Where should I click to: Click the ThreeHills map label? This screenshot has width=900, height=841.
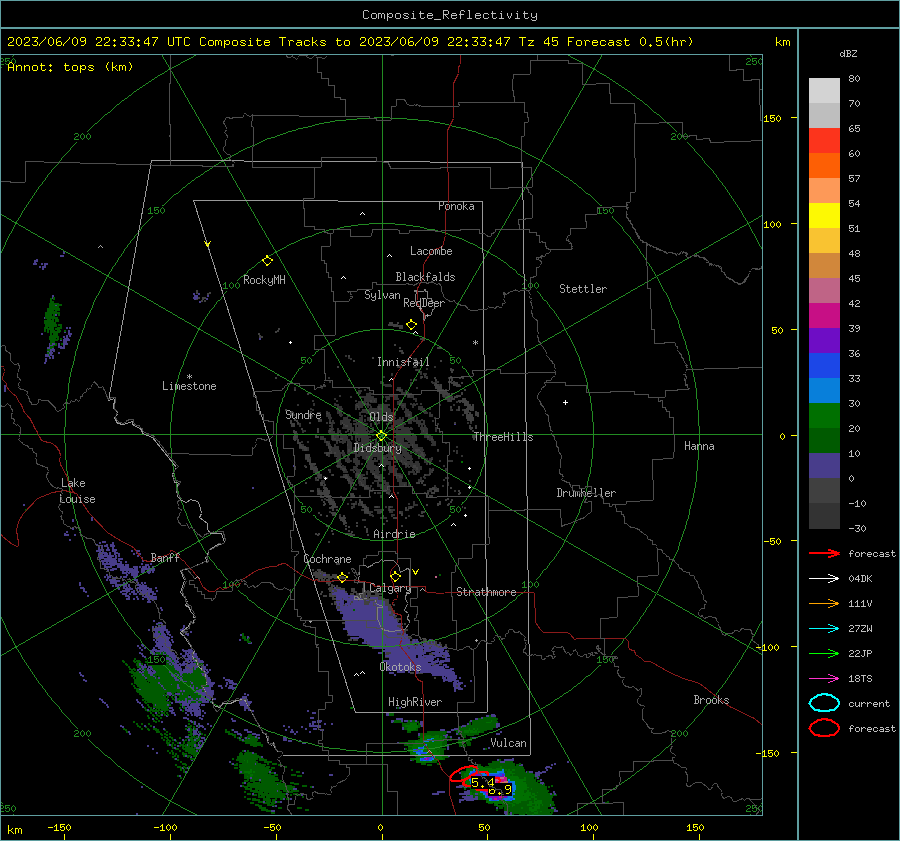tap(503, 437)
